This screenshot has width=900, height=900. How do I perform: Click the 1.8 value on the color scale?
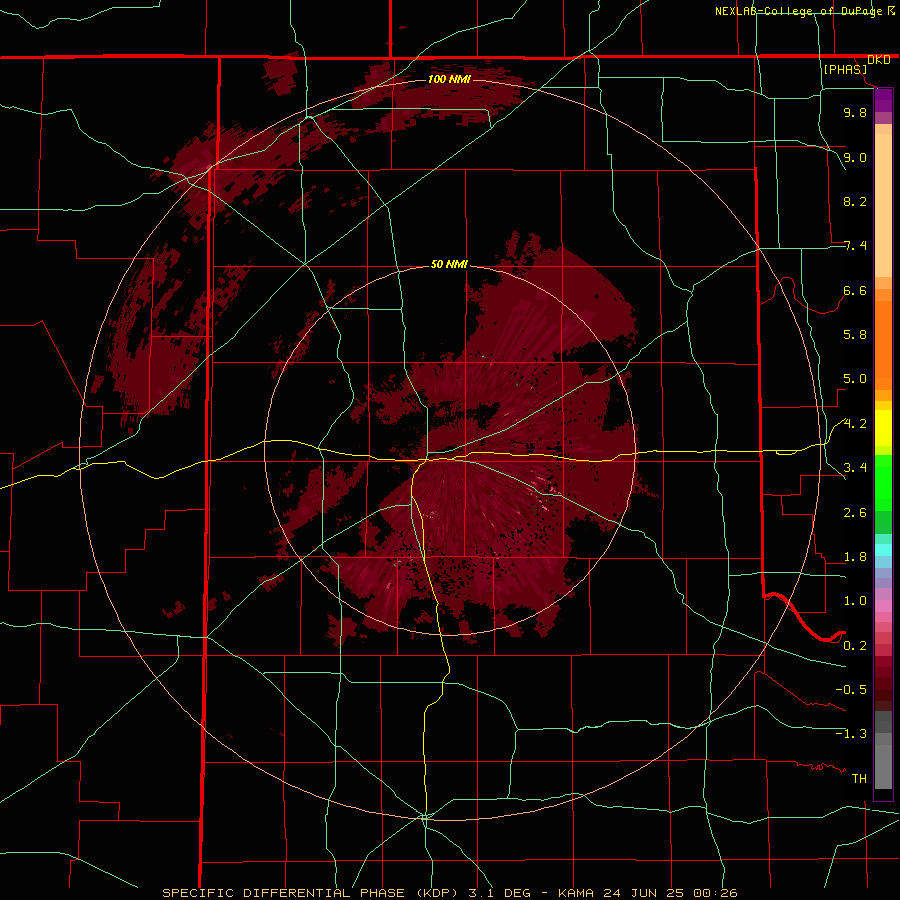855,557
